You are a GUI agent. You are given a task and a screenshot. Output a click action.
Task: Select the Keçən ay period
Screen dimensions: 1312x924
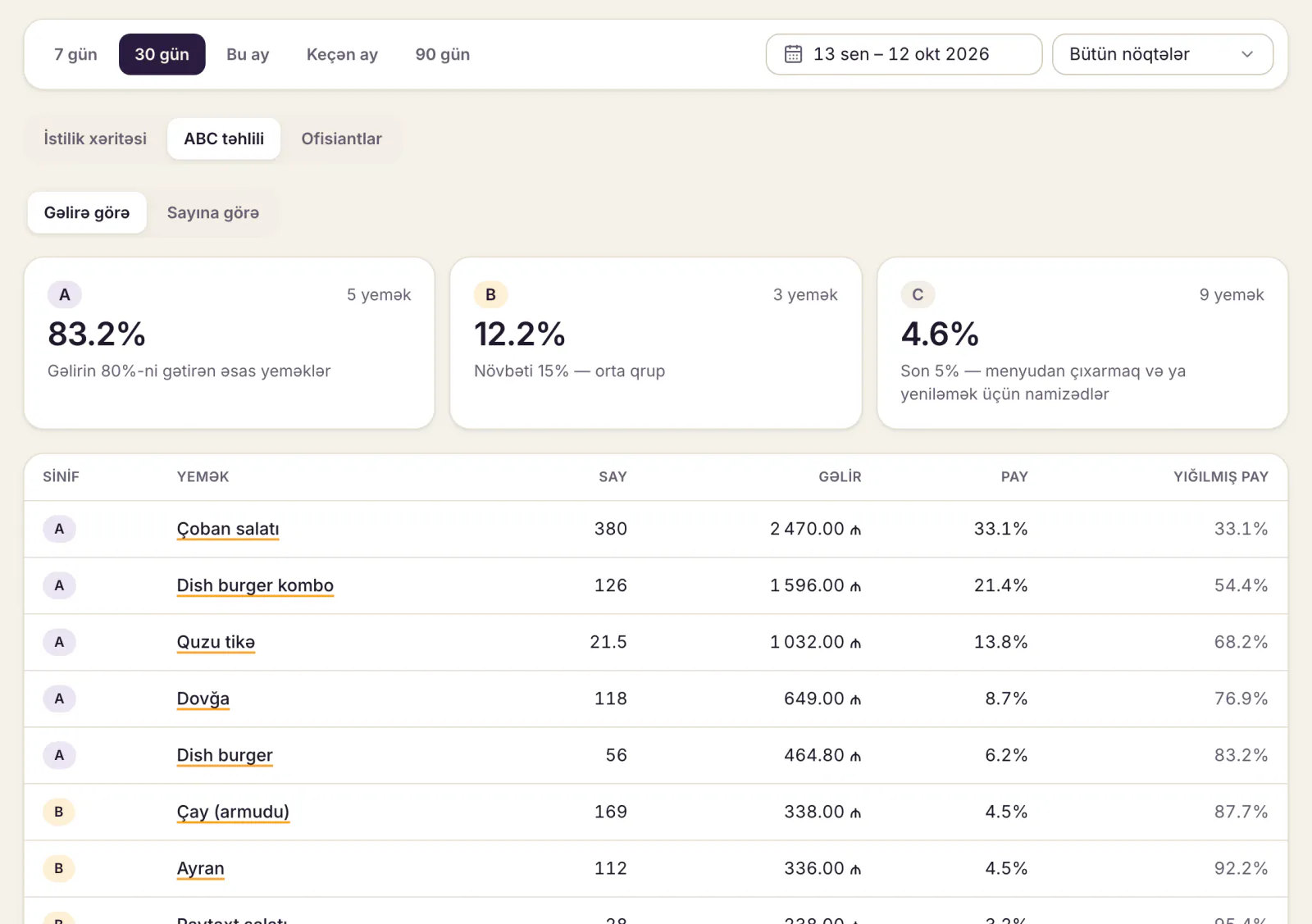coord(342,54)
